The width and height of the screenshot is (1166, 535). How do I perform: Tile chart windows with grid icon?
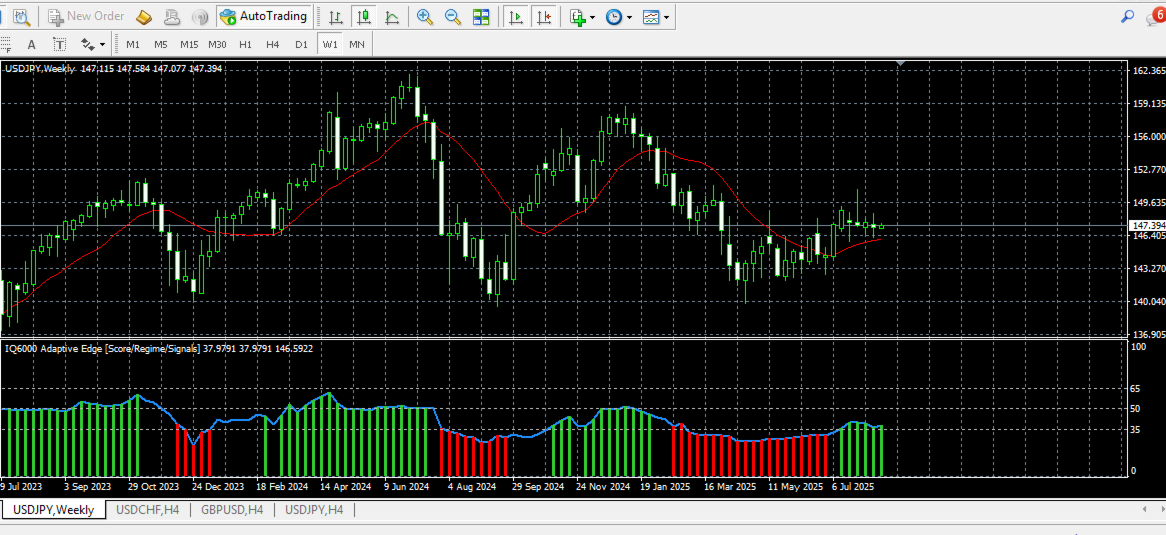click(481, 16)
